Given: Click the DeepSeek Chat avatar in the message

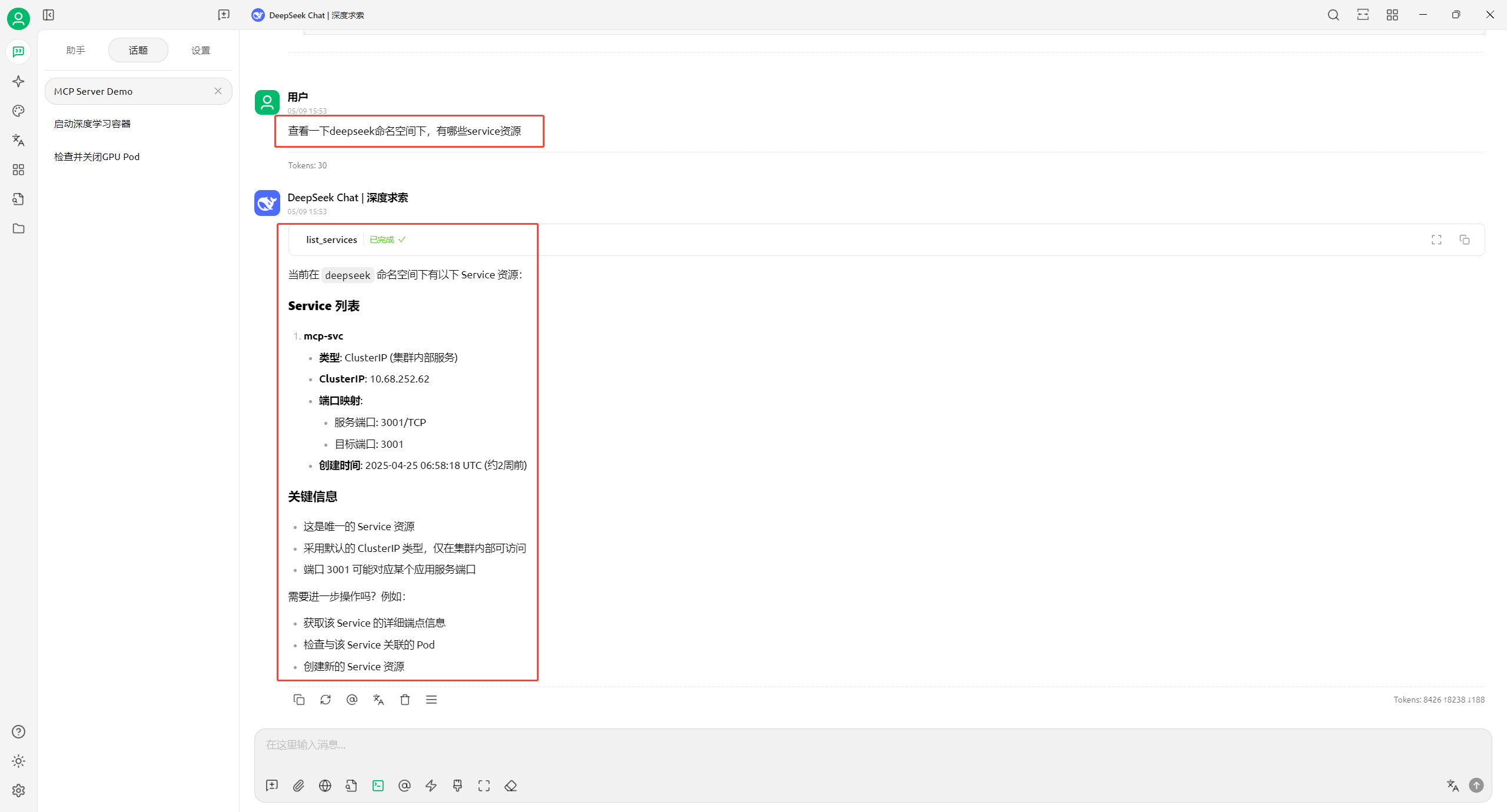Looking at the screenshot, I should click(267, 203).
